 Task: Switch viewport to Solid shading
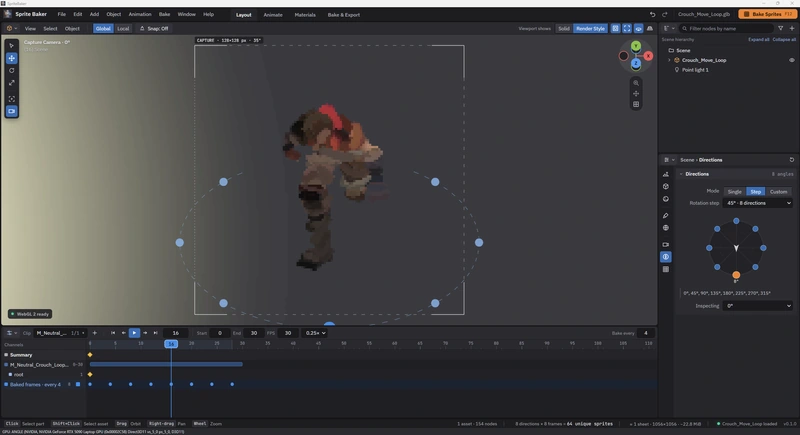click(564, 29)
